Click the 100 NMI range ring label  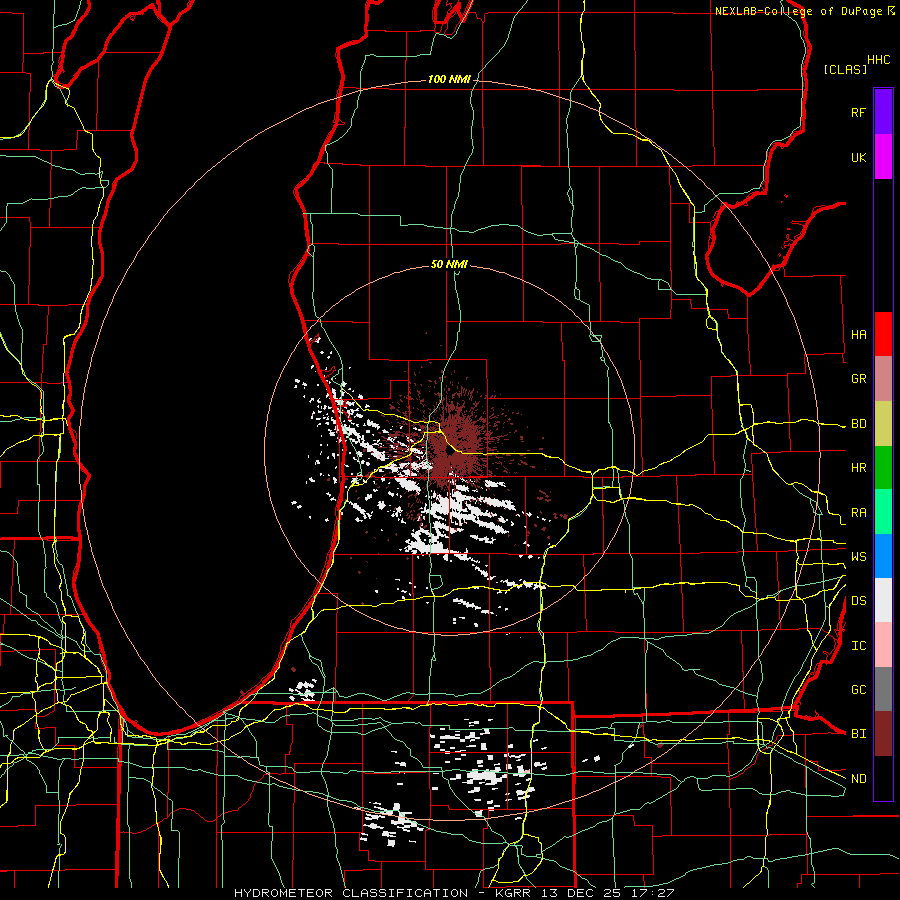click(x=449, y=79)
